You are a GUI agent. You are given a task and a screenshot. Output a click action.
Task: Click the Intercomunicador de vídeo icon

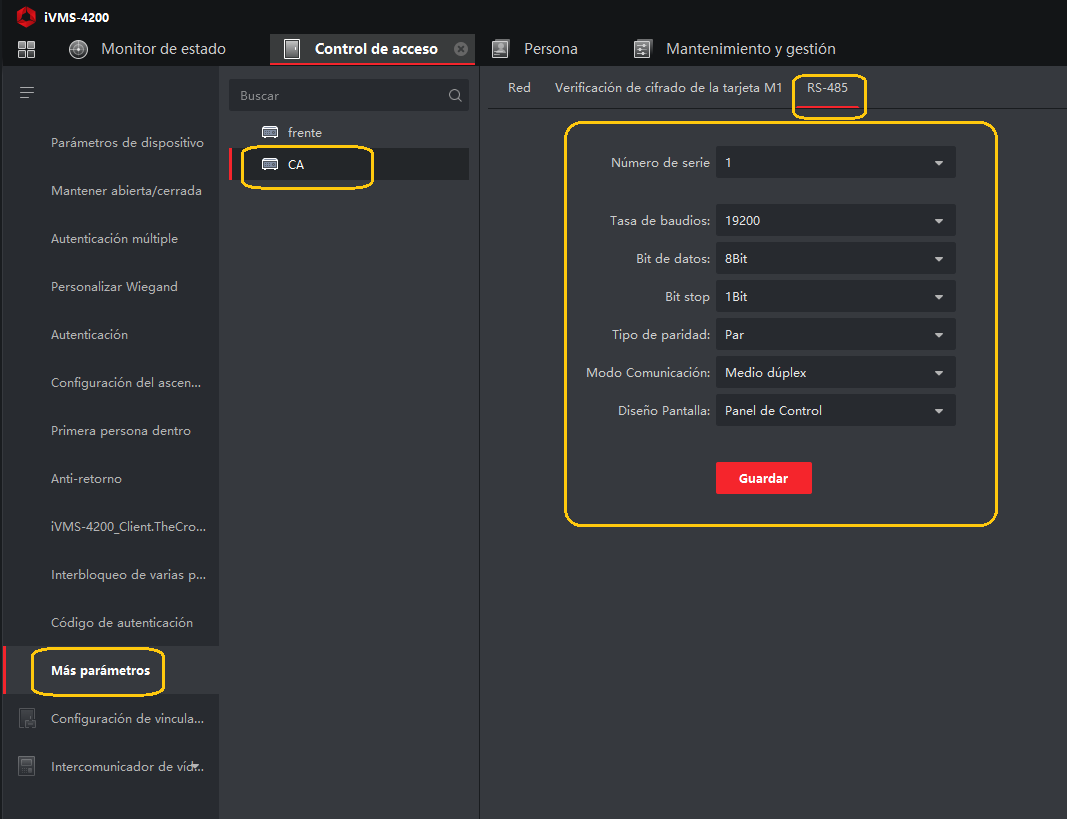click(x=27, y=767)
